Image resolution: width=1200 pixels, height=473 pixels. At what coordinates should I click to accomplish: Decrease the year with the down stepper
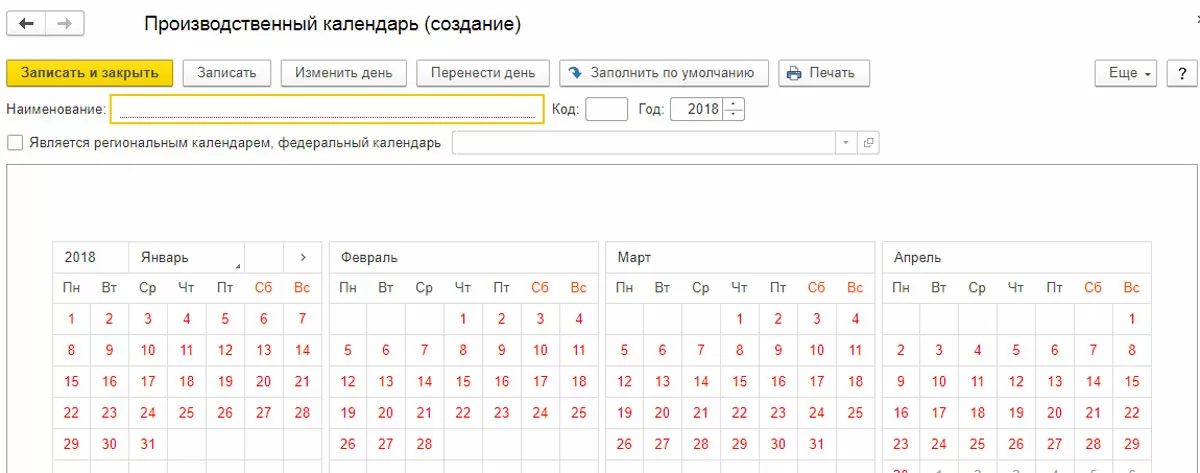pyautogui.click(x=735, y=114)
